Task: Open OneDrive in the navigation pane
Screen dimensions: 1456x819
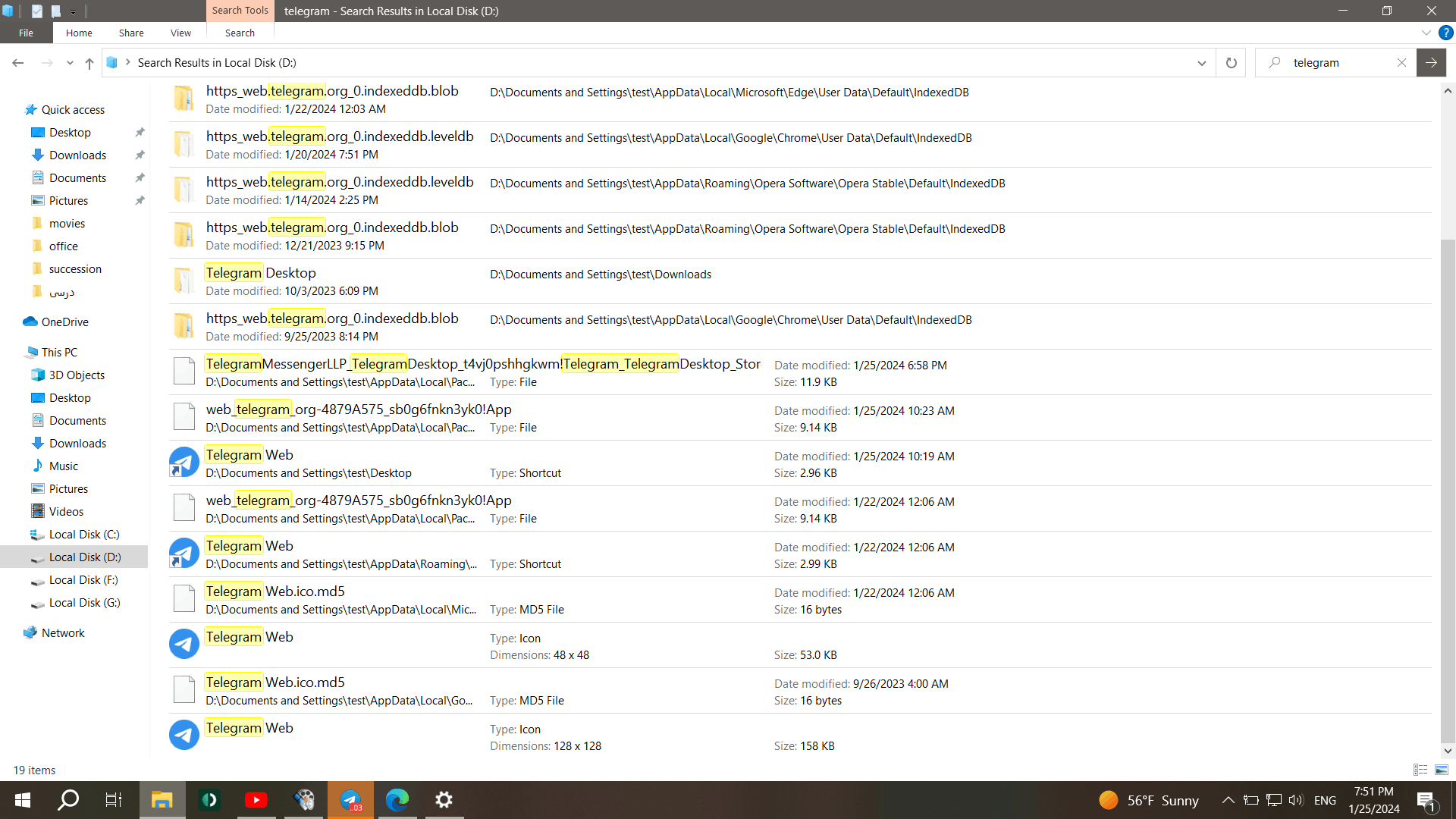Action: click(x=64, y=322)
